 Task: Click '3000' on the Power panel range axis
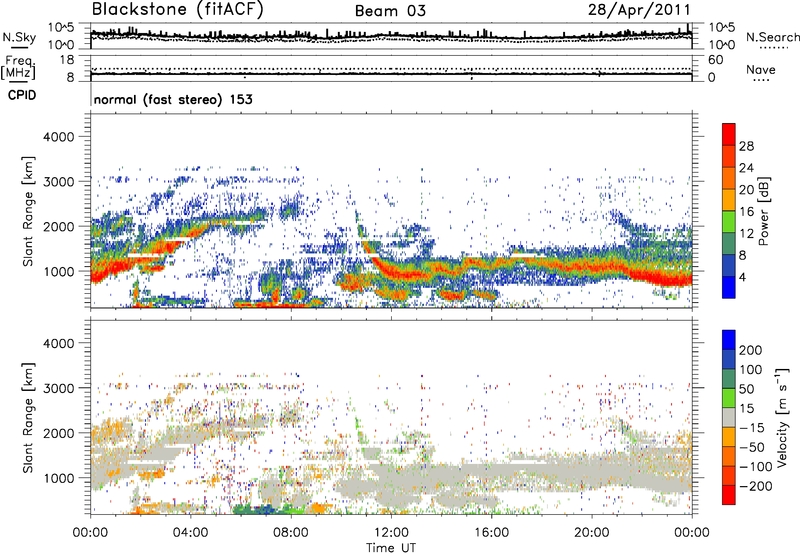58,182
